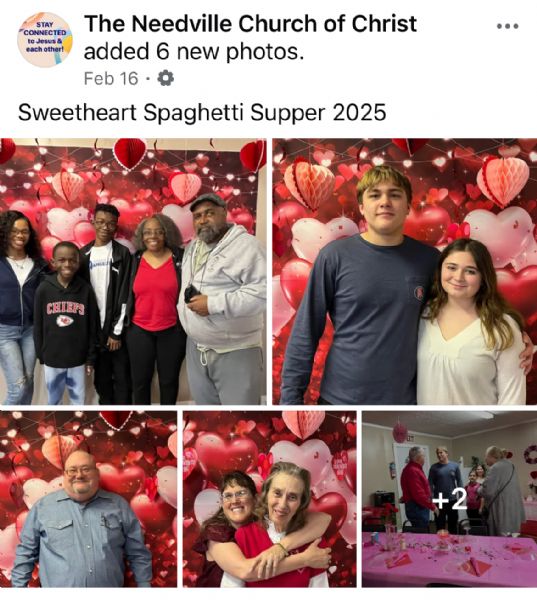
Task: Show the +2 remaining photos
Action: click(449, 499)
